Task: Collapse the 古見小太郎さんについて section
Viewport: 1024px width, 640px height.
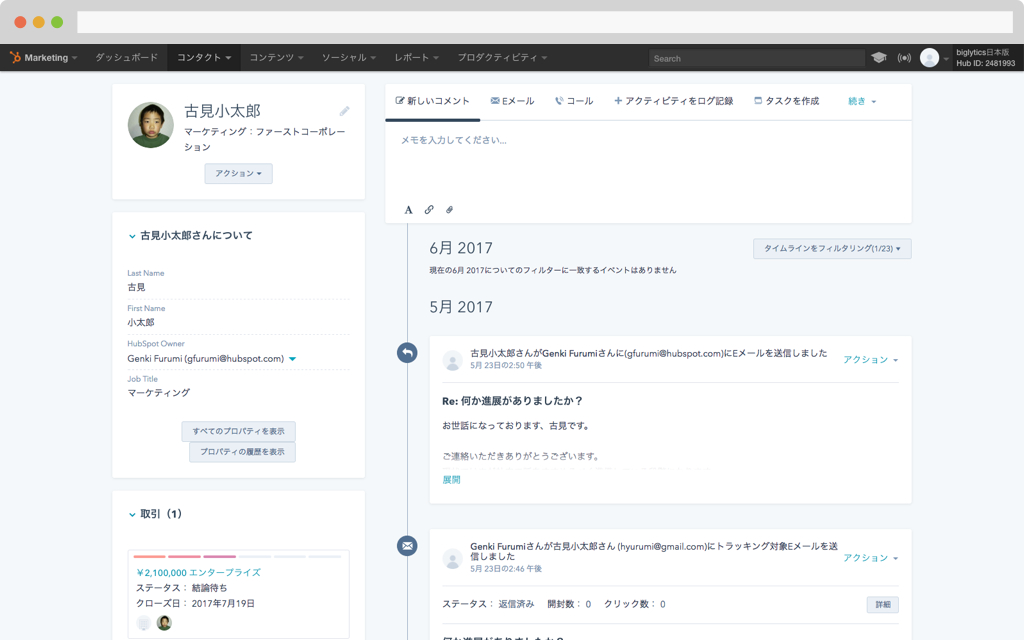Action: tap(132, 236)
